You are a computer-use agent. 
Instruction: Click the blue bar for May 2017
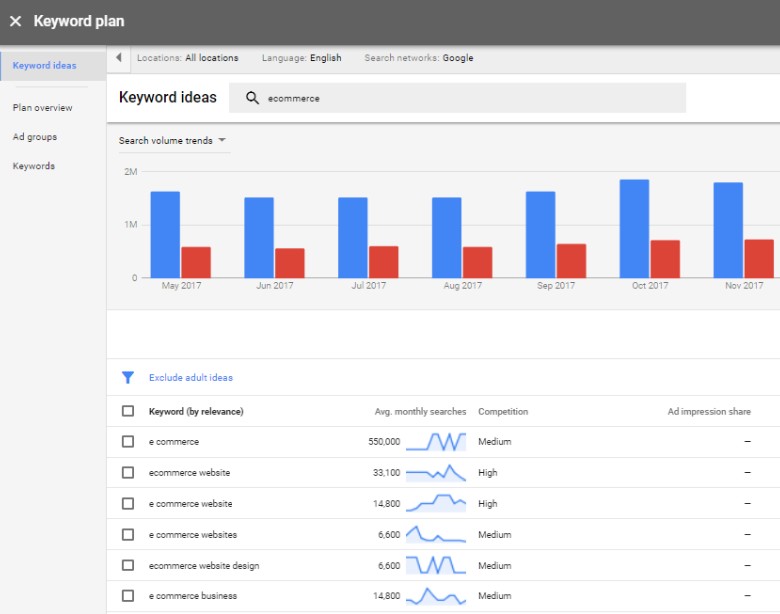(165, 234)
